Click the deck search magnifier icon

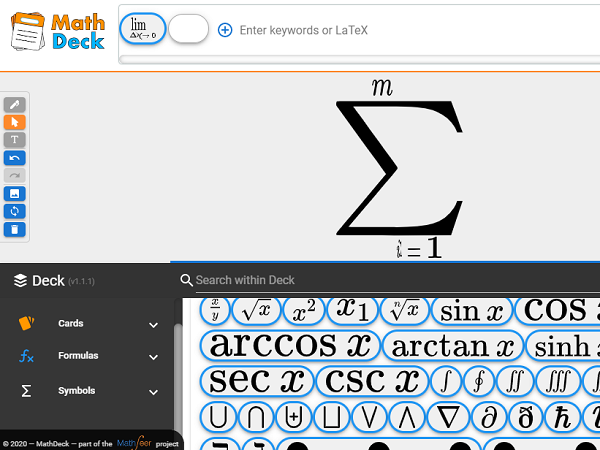pyautogui.click(x=186, y=280)
